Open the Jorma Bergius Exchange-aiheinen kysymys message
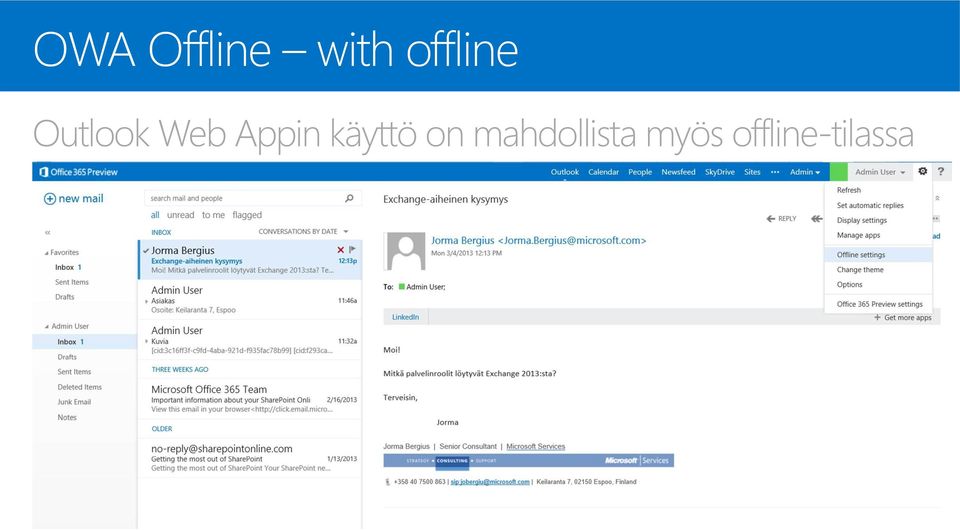 [x=250, y=259]
